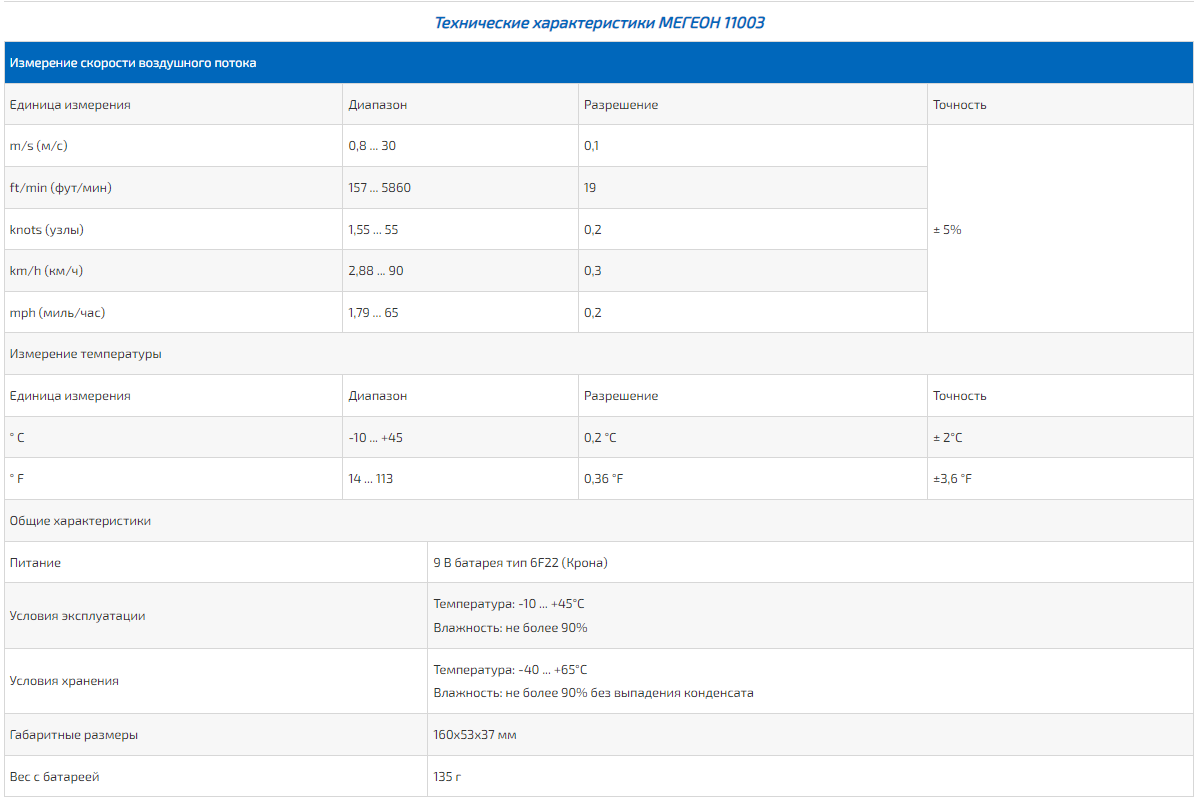This screenshot has height=802, width=1198.
Task: Select the range '2,88 ... 90'
Action: (376, 271)
